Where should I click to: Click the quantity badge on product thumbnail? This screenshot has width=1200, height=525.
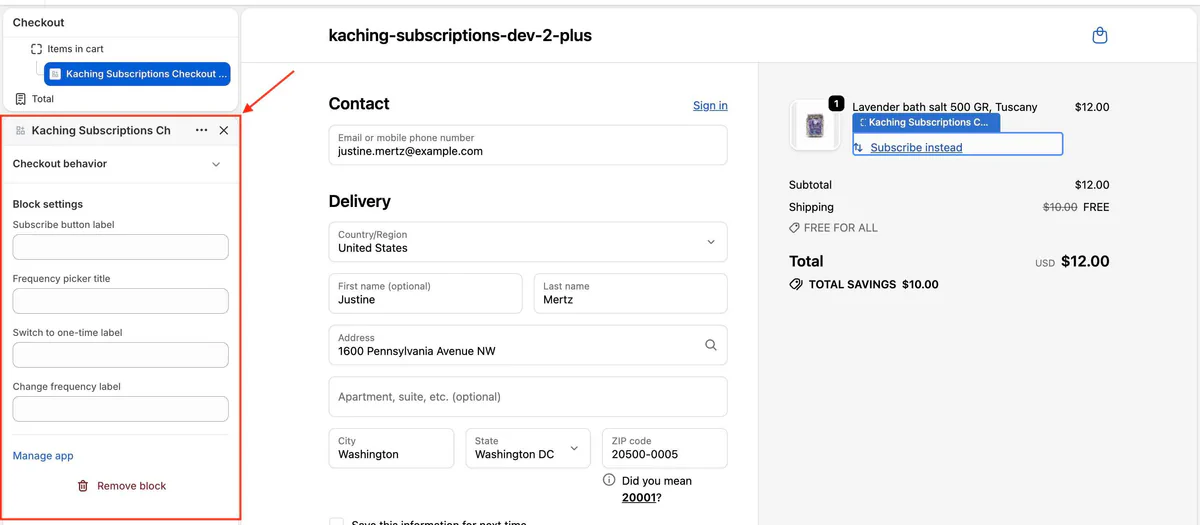point(837,103)
